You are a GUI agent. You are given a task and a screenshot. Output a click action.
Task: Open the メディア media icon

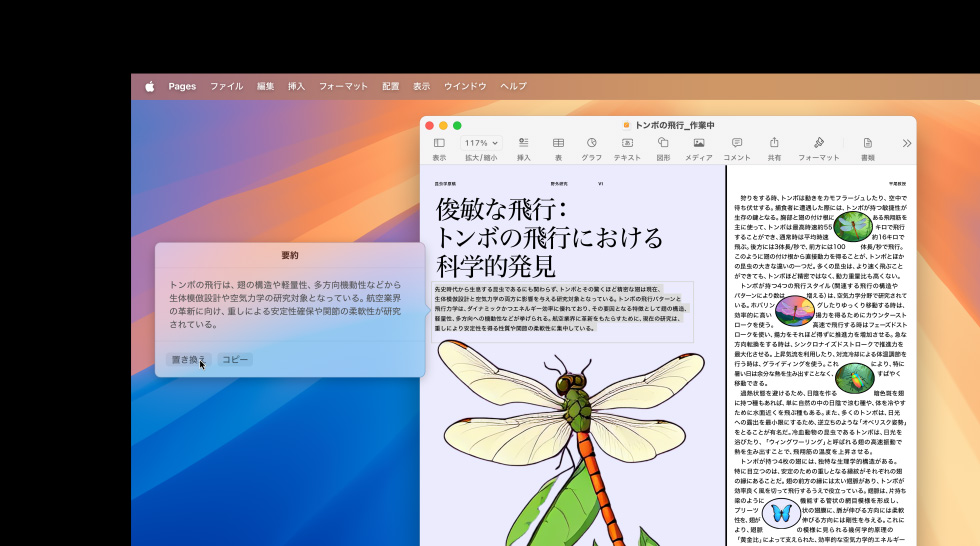(699, 144)
